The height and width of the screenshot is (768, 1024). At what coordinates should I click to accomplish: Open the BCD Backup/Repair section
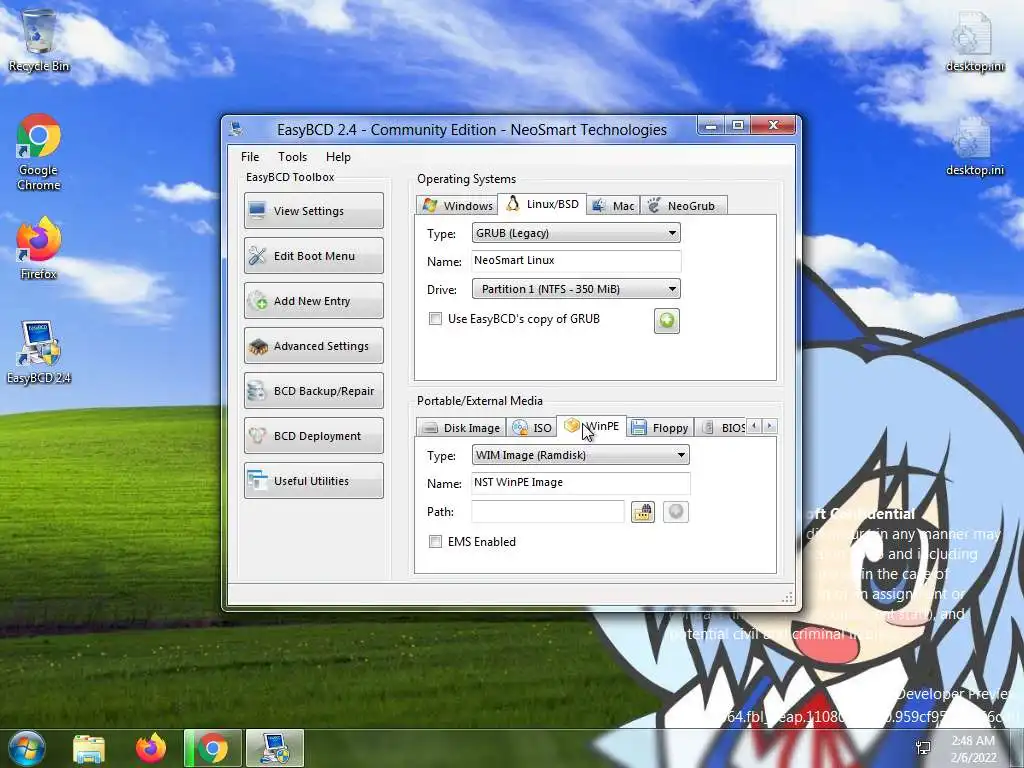point(313,391)
